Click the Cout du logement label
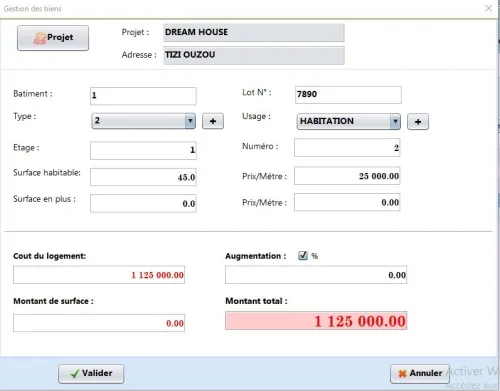 tap(49, 256)
